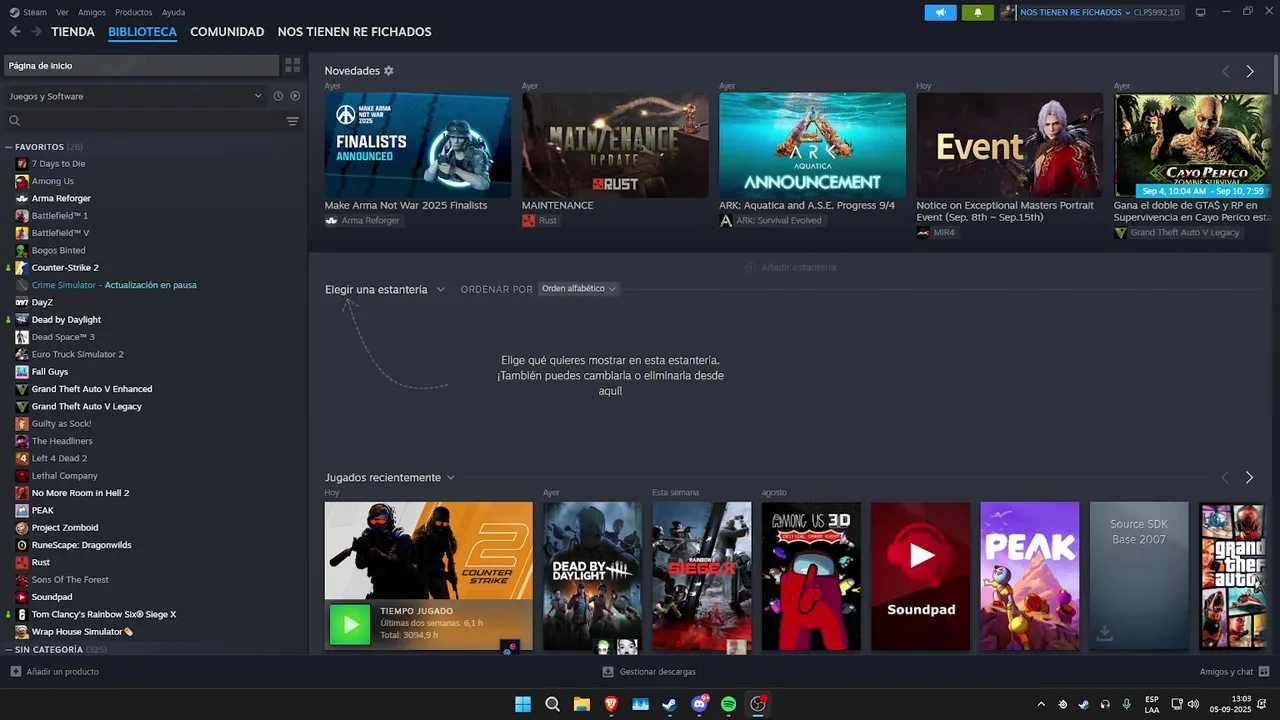
Task: Open PEAK game cover in recents
Action: 1030,577
